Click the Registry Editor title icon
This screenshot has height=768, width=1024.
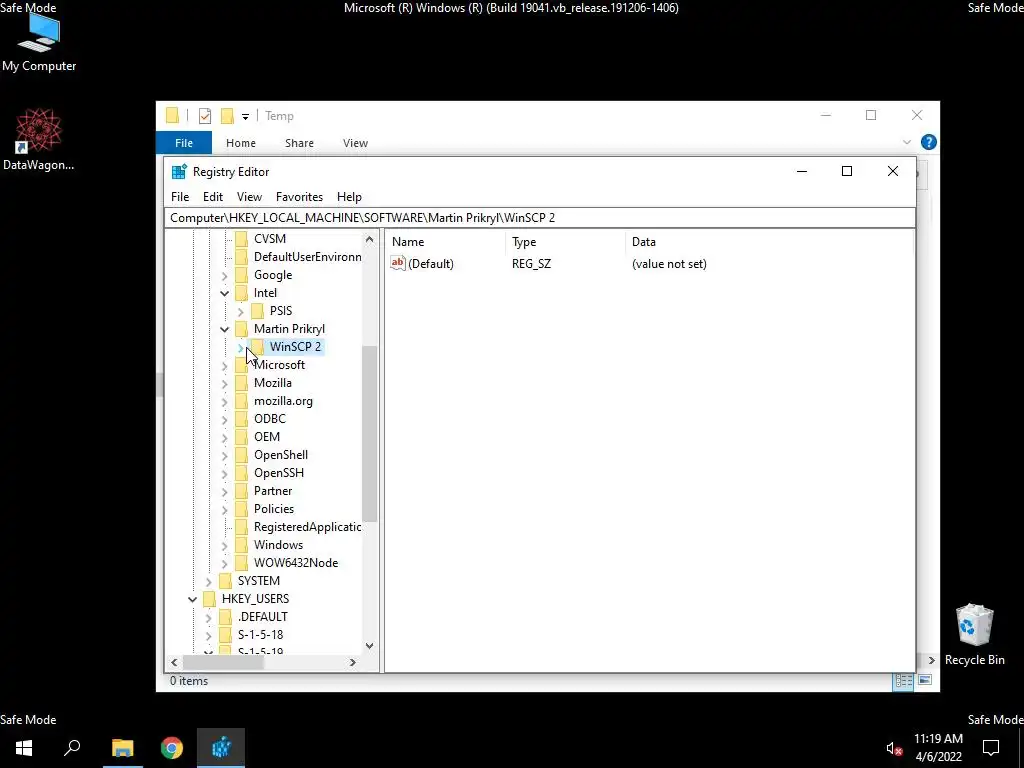pos(179,172)
